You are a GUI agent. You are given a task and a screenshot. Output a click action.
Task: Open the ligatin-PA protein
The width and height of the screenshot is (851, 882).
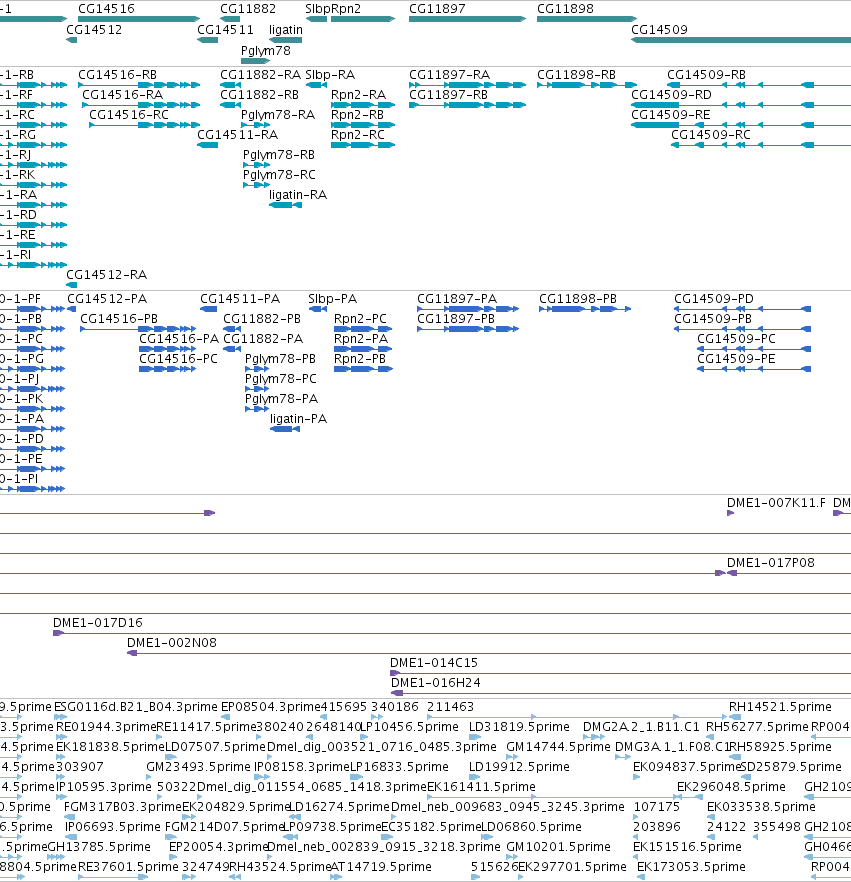(299, 419)
